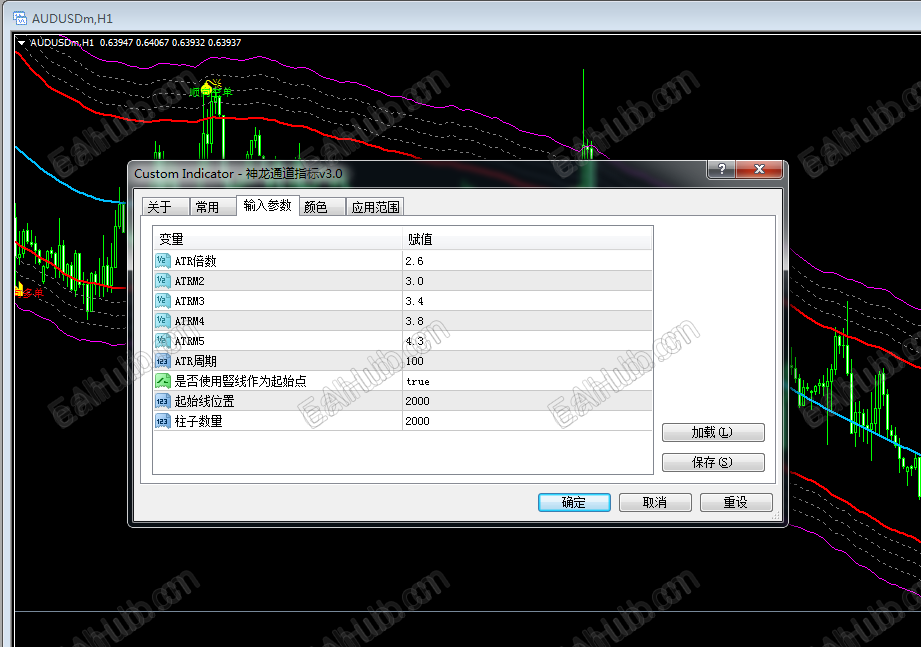Click the ATR倍数 variable name
Viewport: 921px width, 647px height.
tap(196, 261)
